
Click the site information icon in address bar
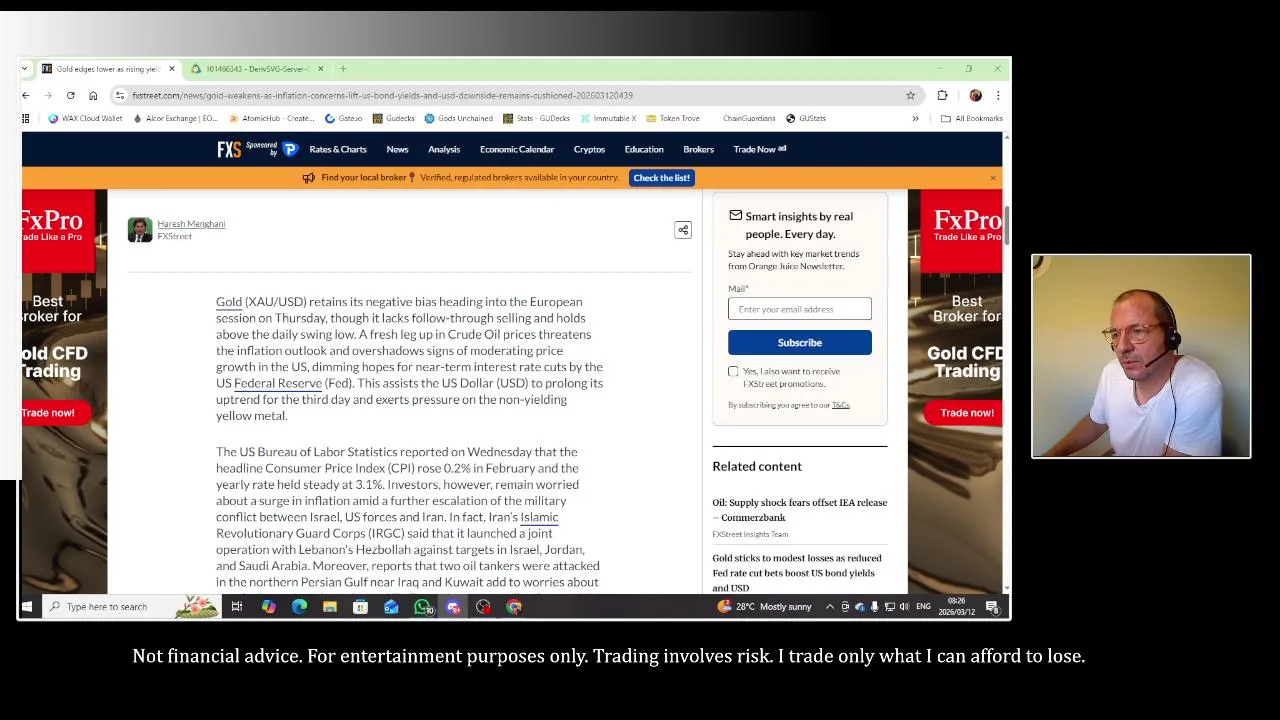[120, 95]
